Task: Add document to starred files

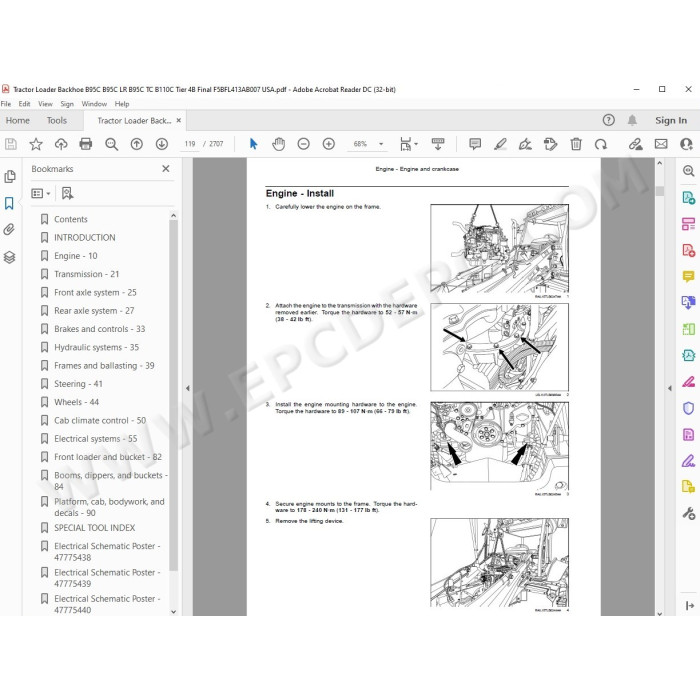Action: [36, 144]
